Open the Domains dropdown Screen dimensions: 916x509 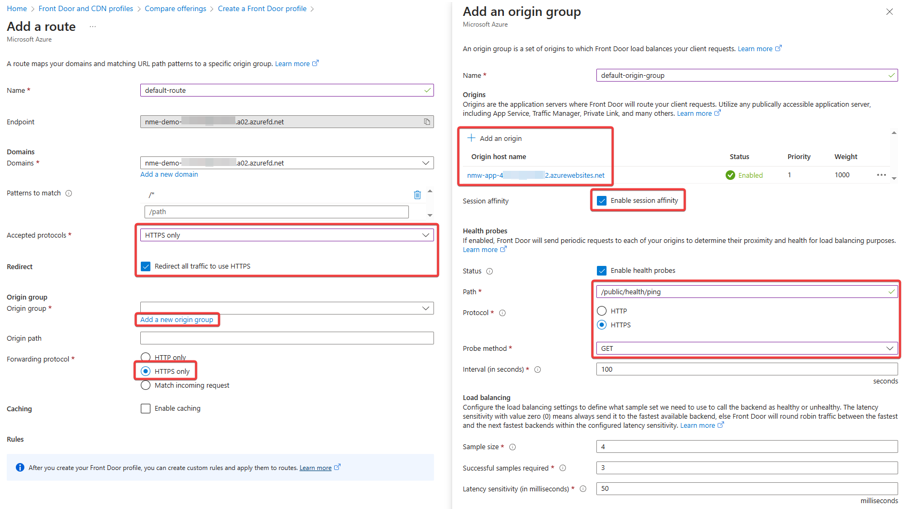[x=287, y=162]
